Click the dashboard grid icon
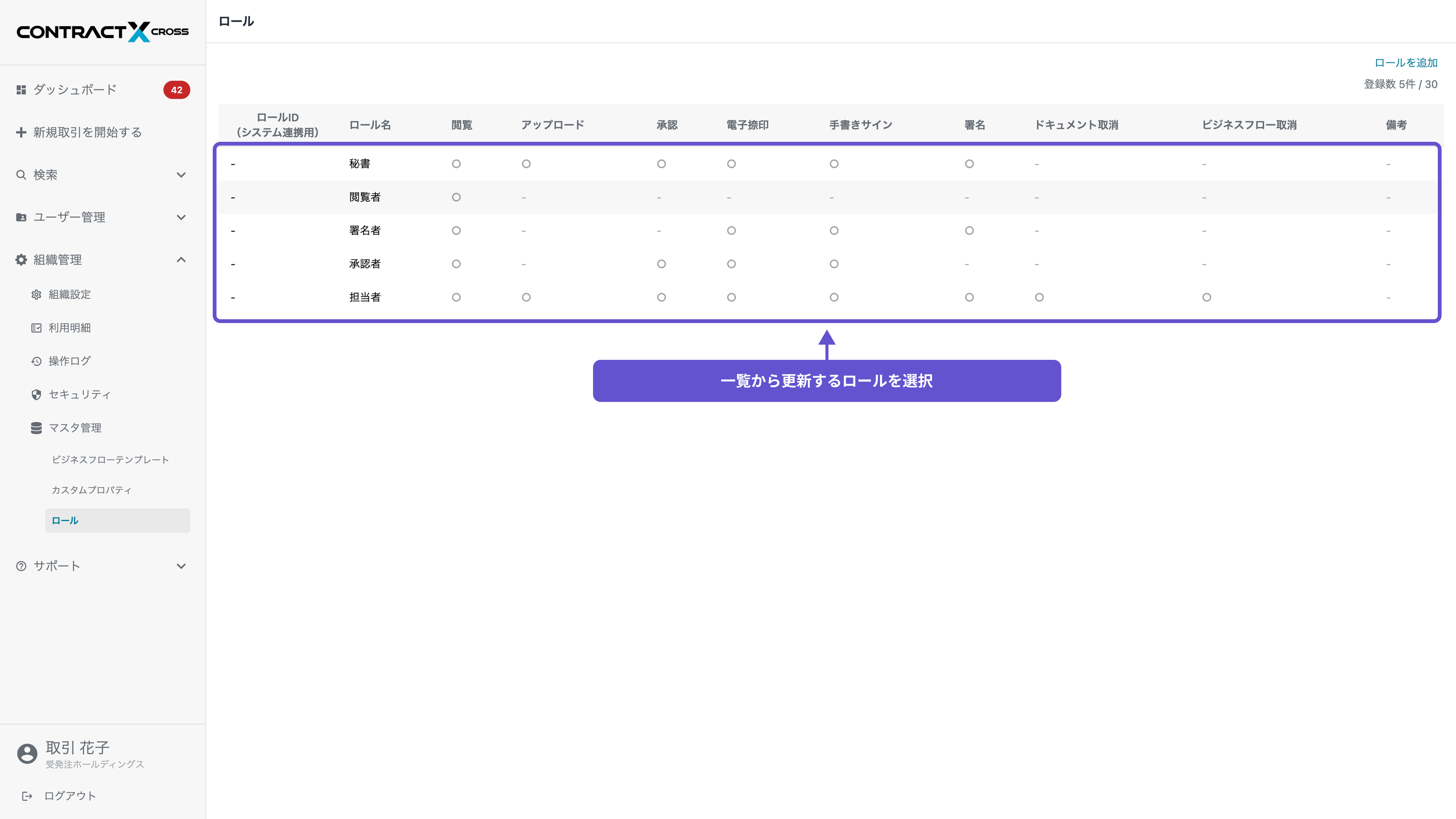The width and height of the screenshot is (1456, 819). tap(21, 90)
